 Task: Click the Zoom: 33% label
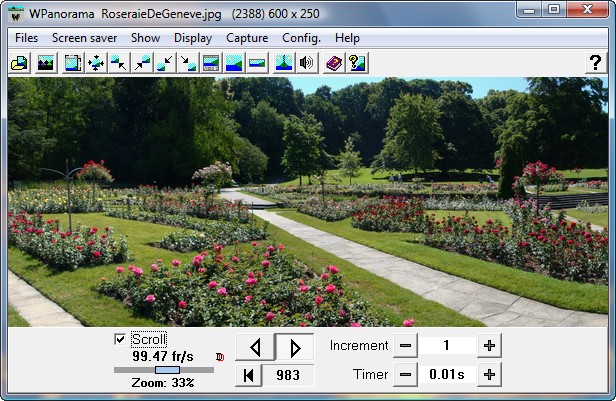coord(163,383)
